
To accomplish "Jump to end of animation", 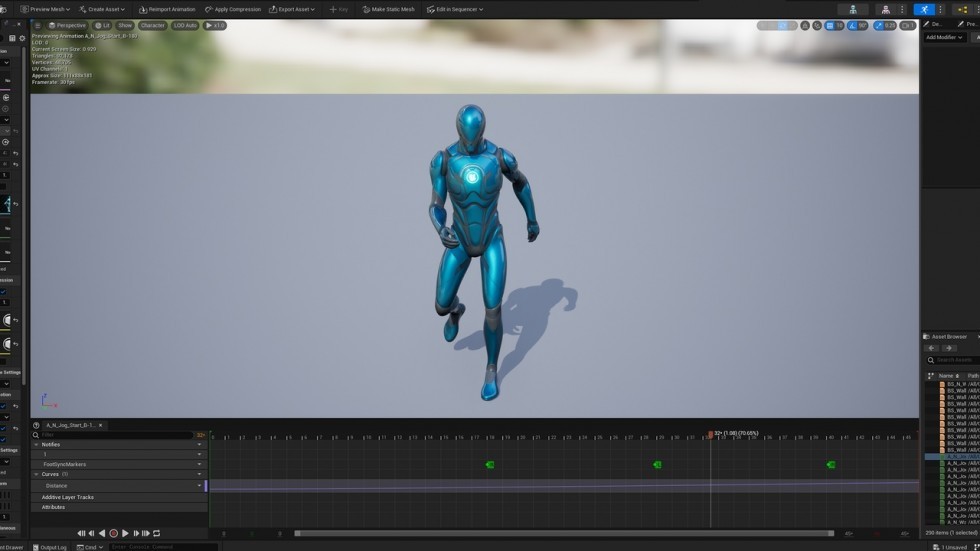I will (146, 534).
